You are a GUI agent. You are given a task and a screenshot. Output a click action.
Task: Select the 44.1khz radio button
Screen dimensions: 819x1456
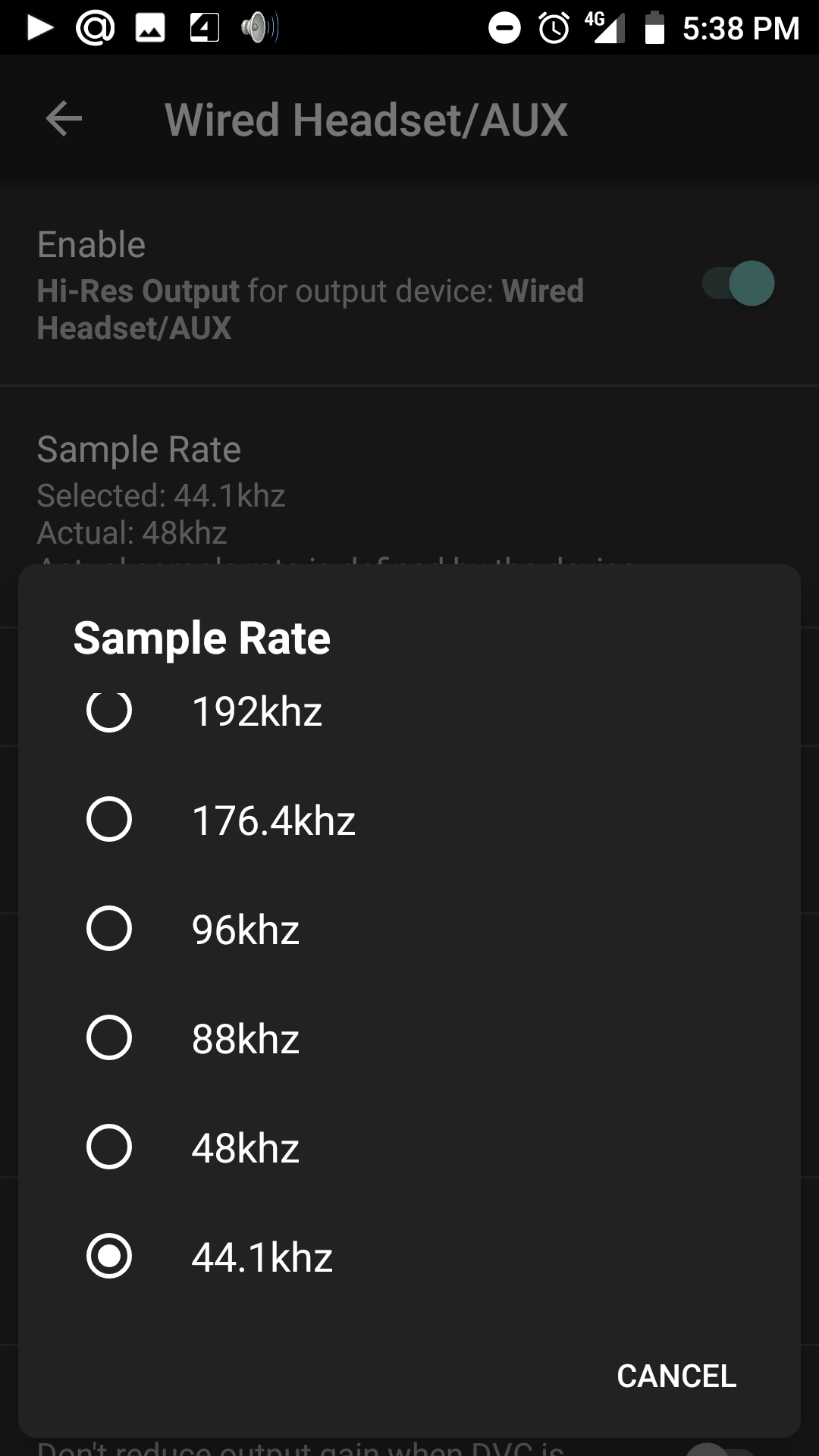109,1256
